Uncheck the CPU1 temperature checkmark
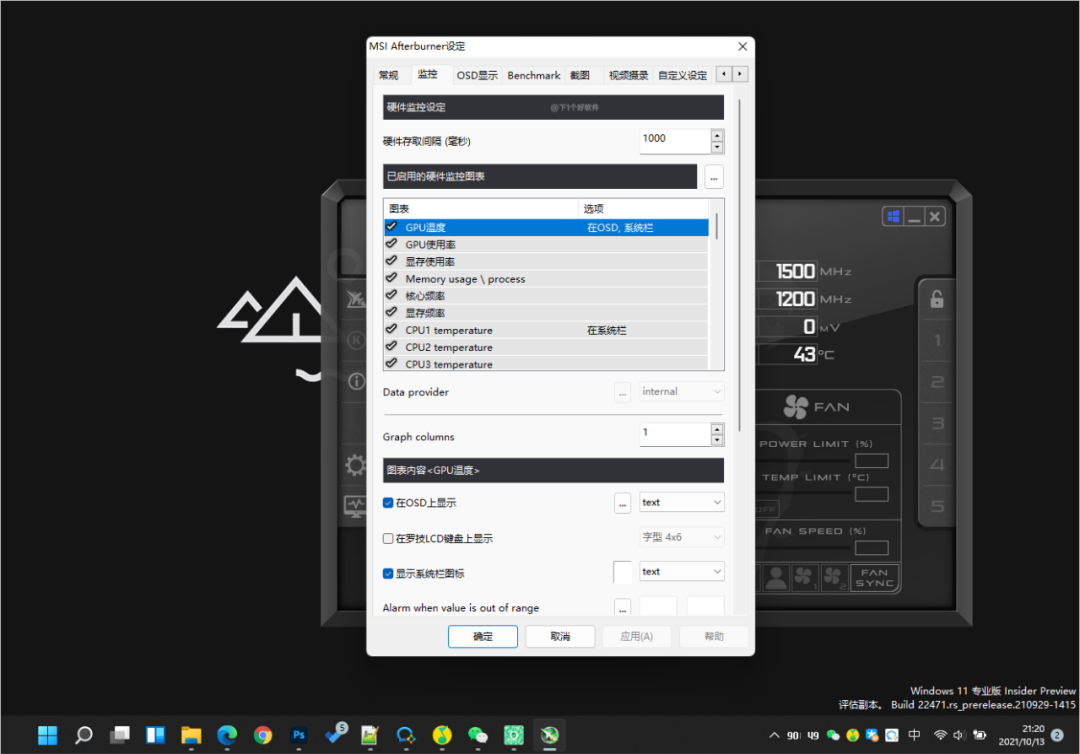1080x754 pixels. click(391, 329)
